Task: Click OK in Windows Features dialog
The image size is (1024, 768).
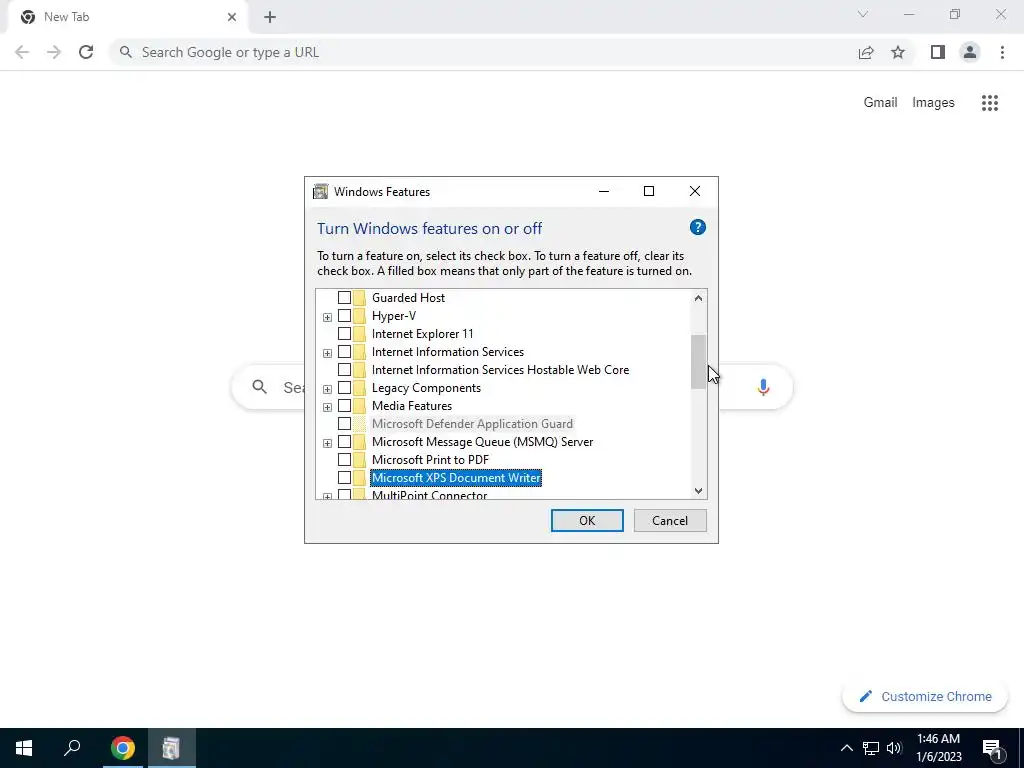Action: [587, 520]
